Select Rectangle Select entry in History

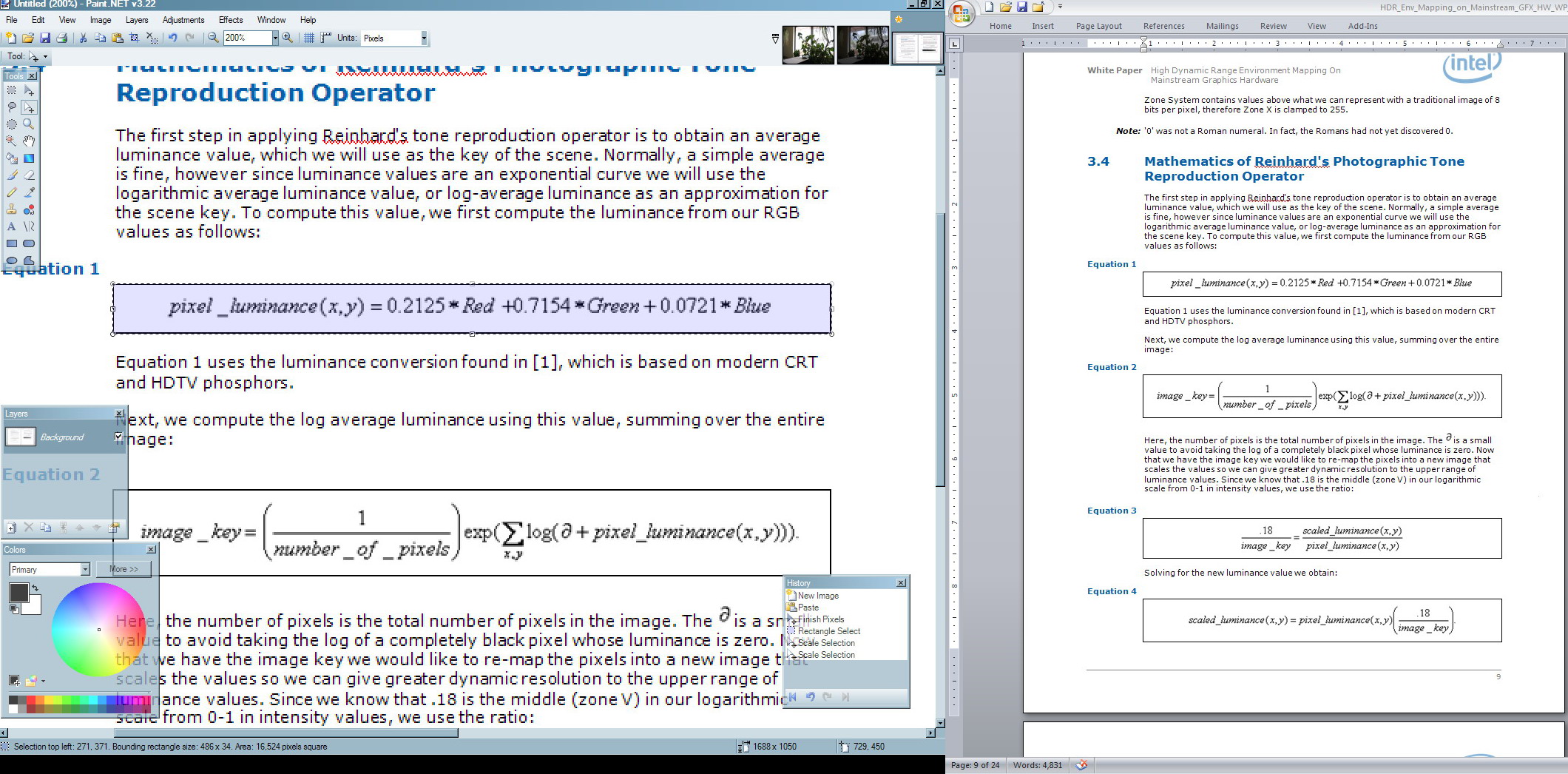coord(828,631)
